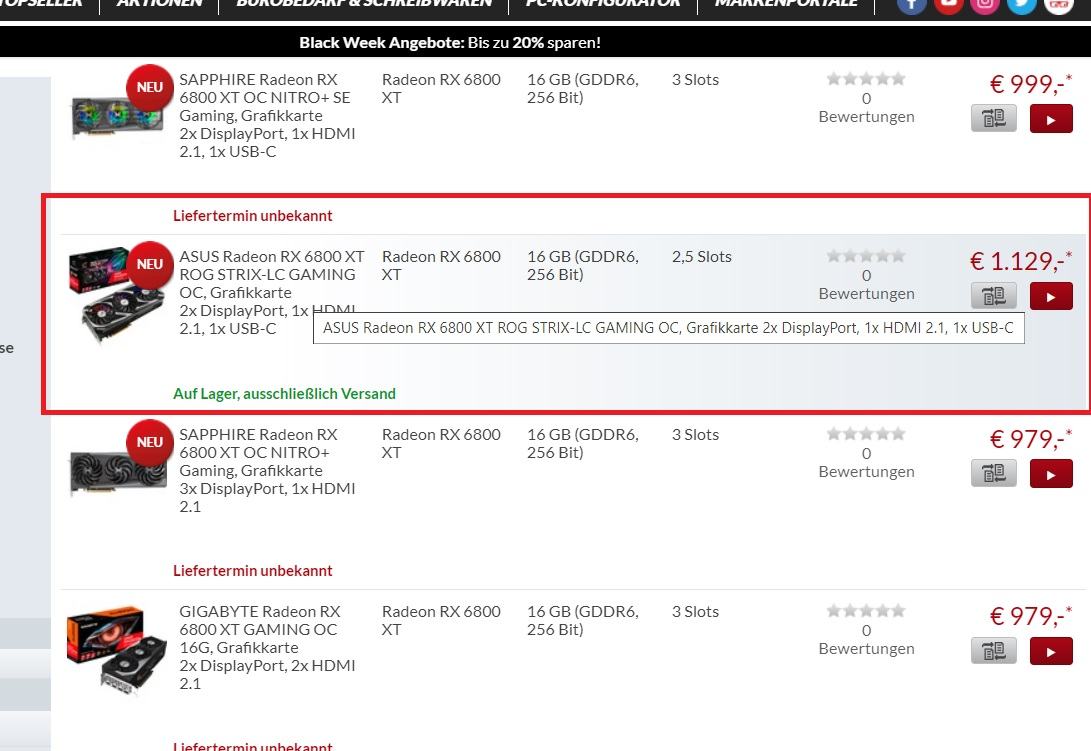The height and width of the screenshot is (751, 1091).
Task: Click rating stars of the €979 SAPPHIRE card
Action: pyautogui.click(x=866, y=434)
